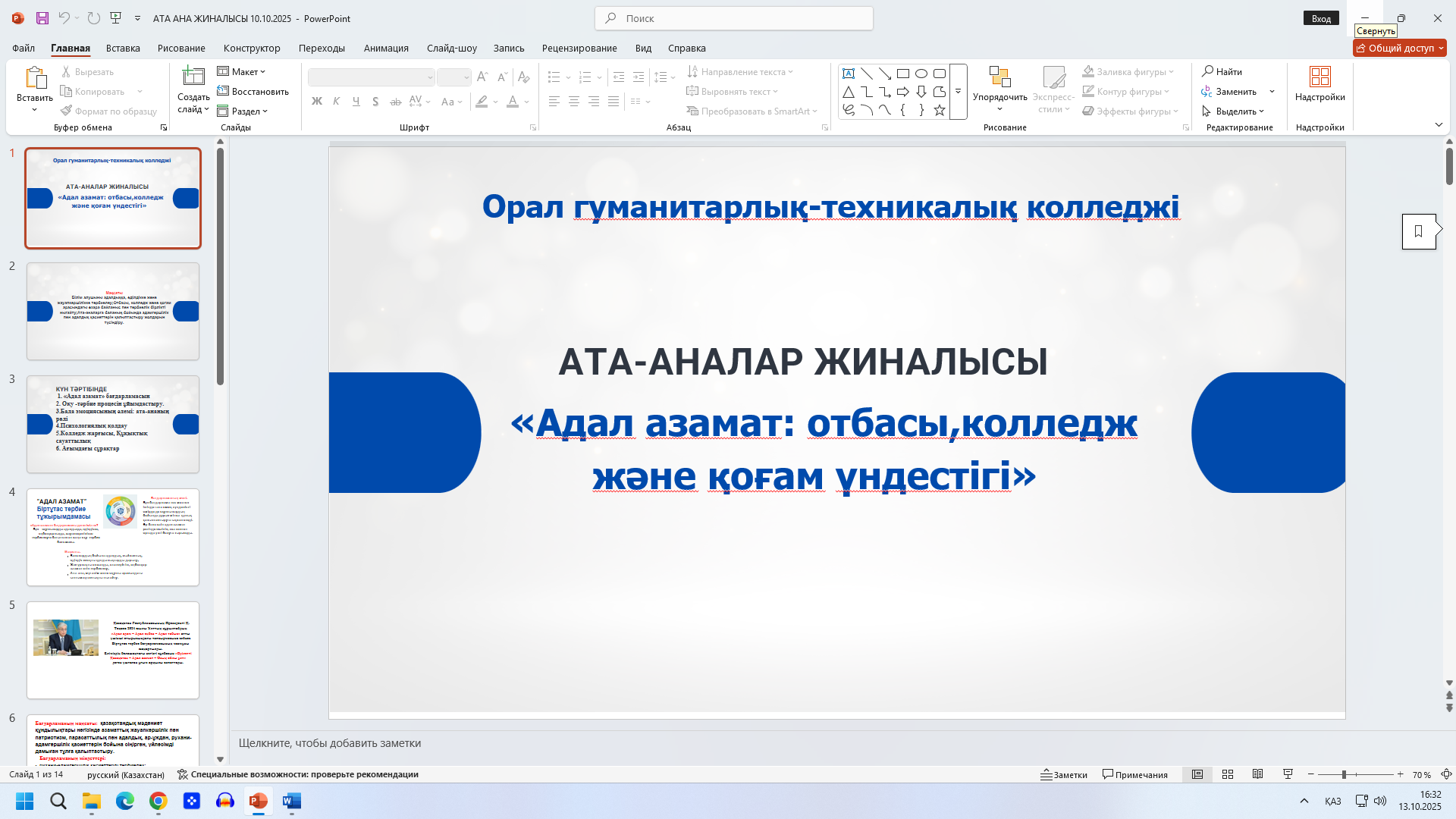Viewport: 1456px width, 819px height.
Task: Click the Add-ins (Надстройки) icon
Action: pos(1319,77)
